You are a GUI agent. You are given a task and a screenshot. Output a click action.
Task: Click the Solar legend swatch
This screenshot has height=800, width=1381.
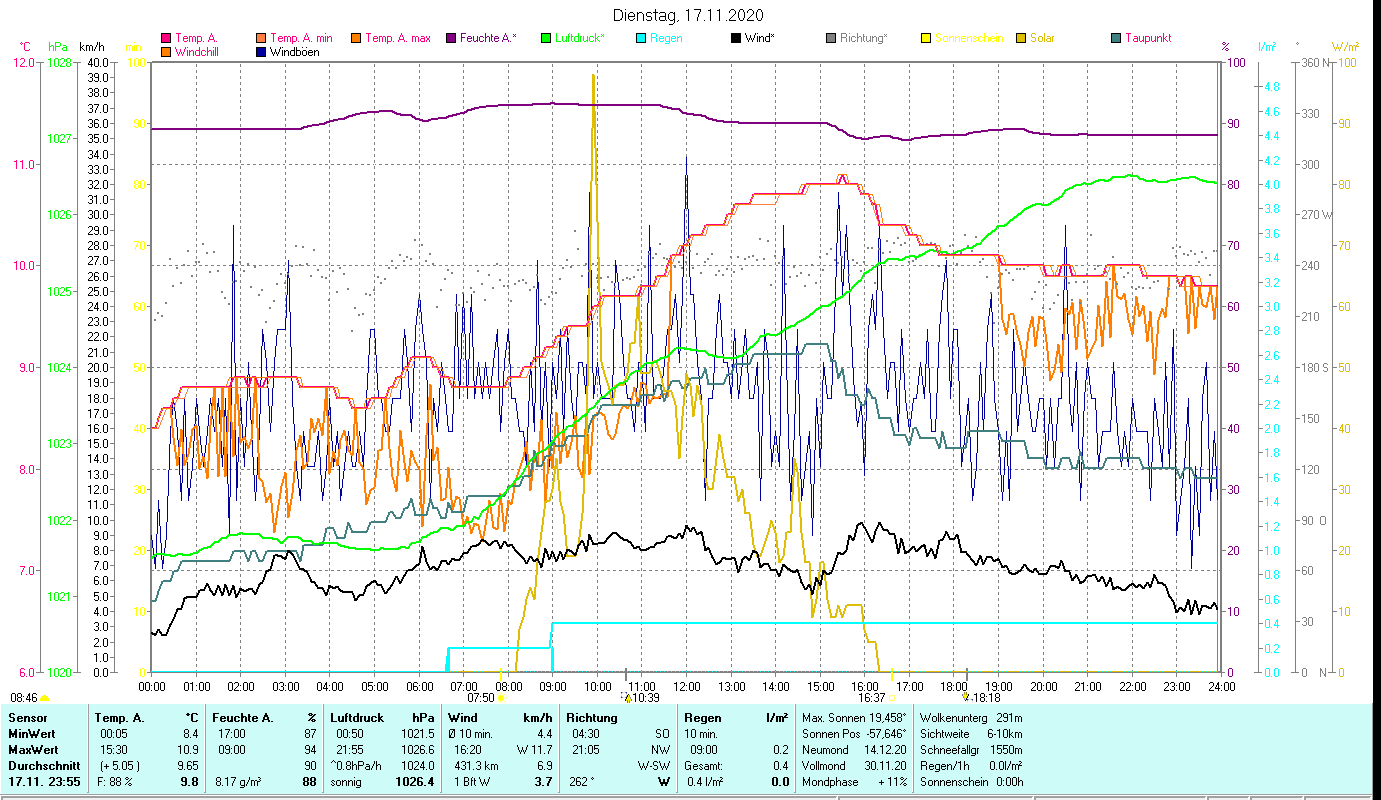1021,39
